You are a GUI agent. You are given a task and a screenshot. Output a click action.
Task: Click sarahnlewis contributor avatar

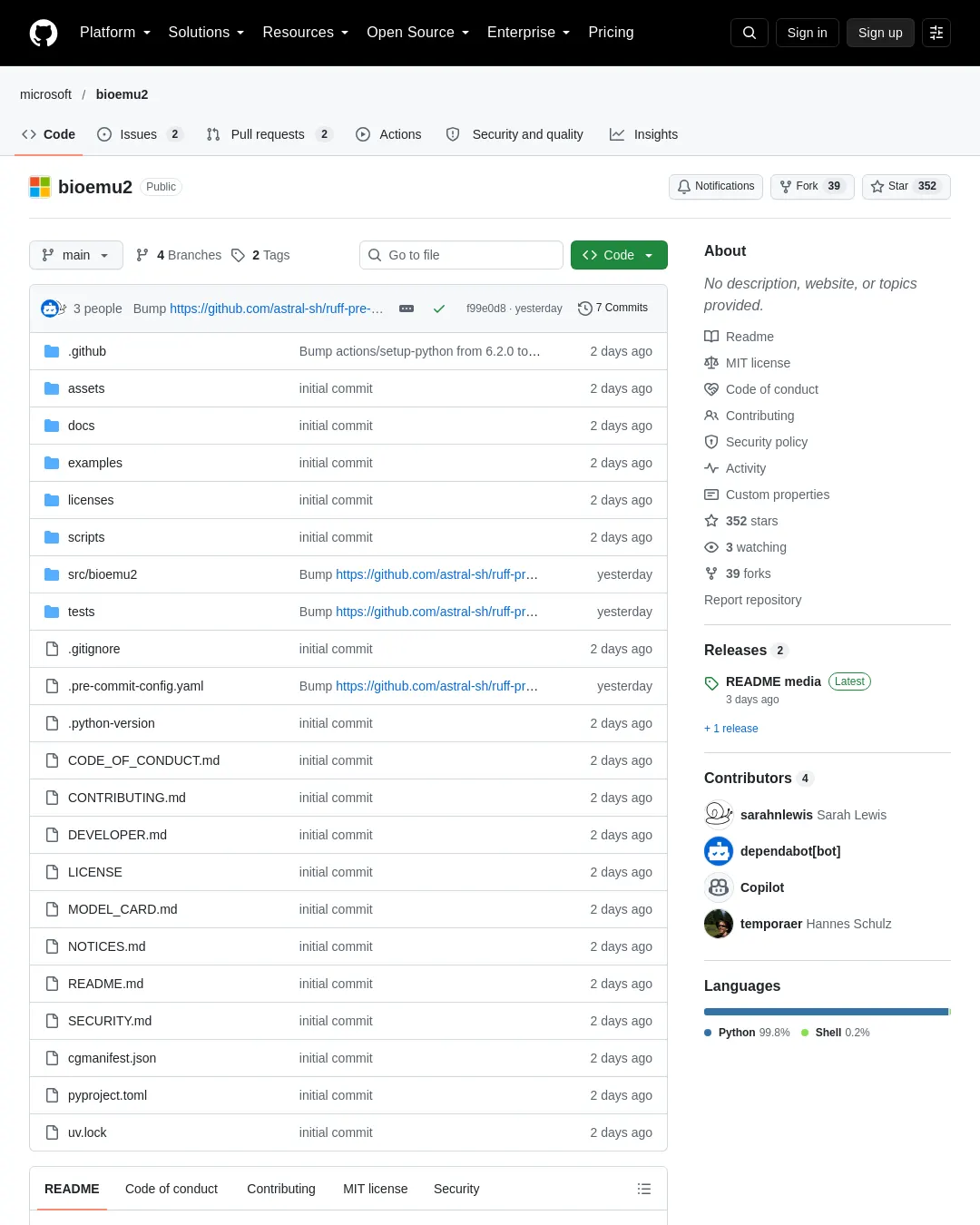click(719, 814)
